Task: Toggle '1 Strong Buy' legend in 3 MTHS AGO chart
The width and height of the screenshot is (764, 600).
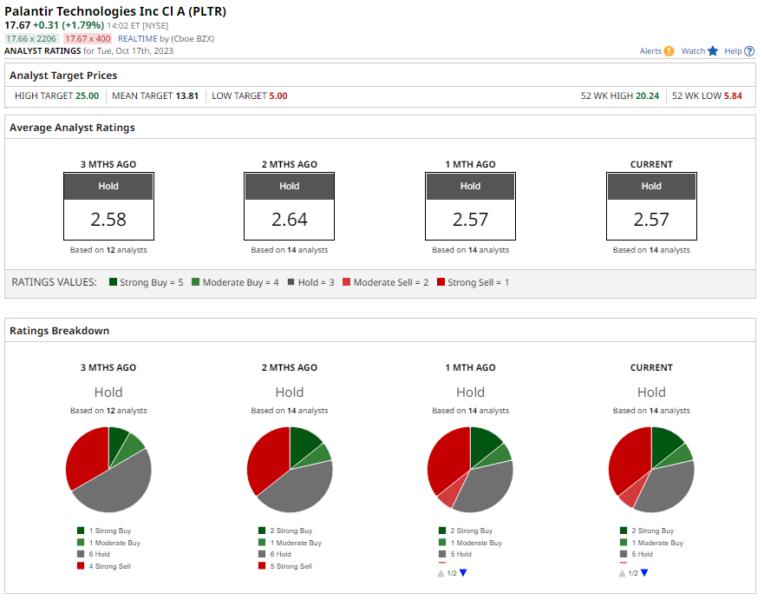Action: (x=104, y=530)
